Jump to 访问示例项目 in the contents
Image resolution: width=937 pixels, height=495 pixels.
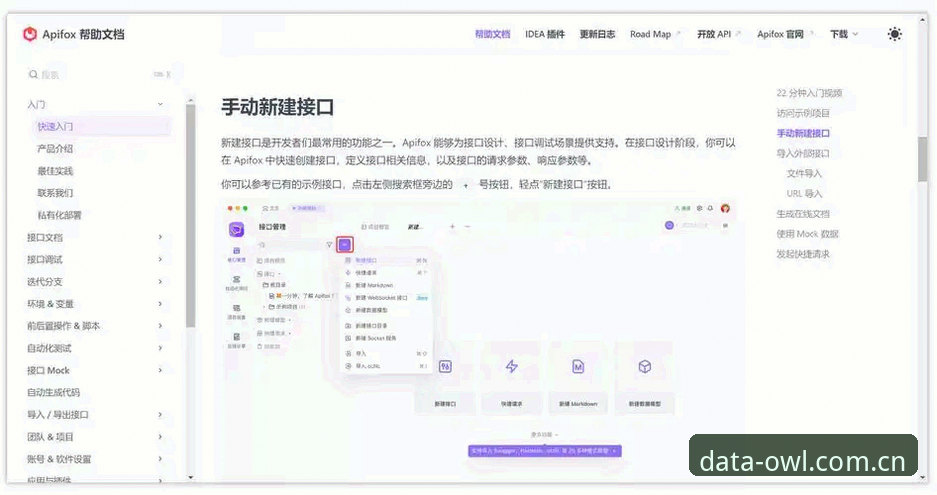pyautogui.click(x=803, y=113)
